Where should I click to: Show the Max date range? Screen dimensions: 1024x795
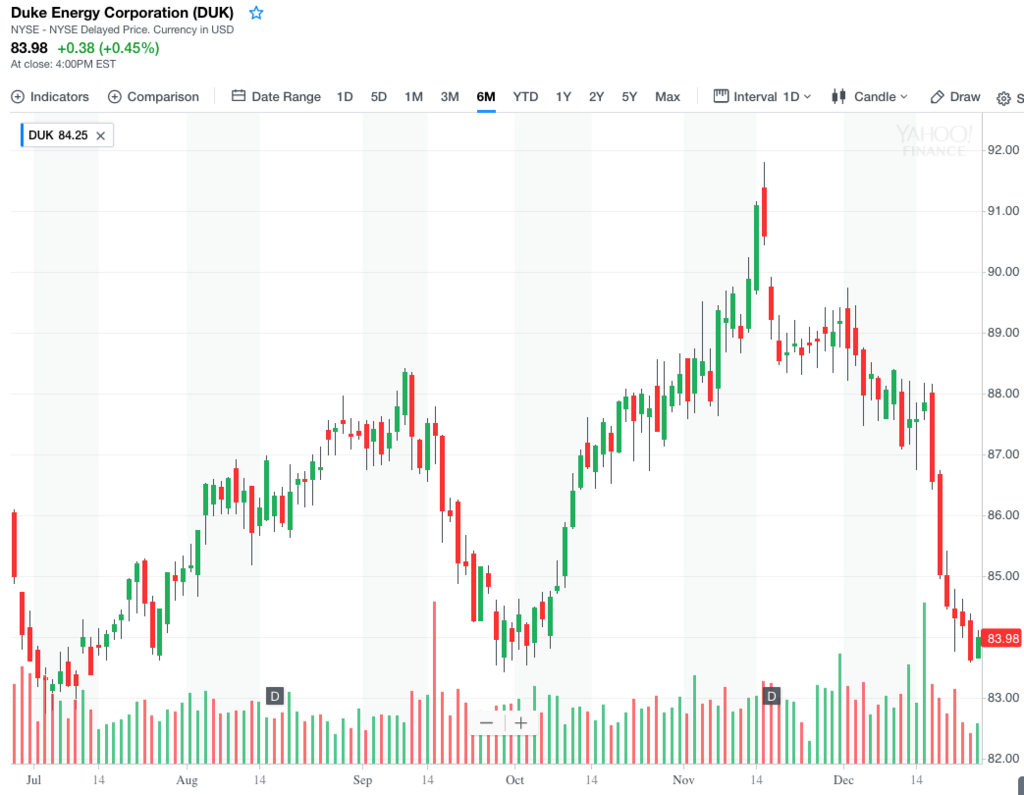click(667, 97)
